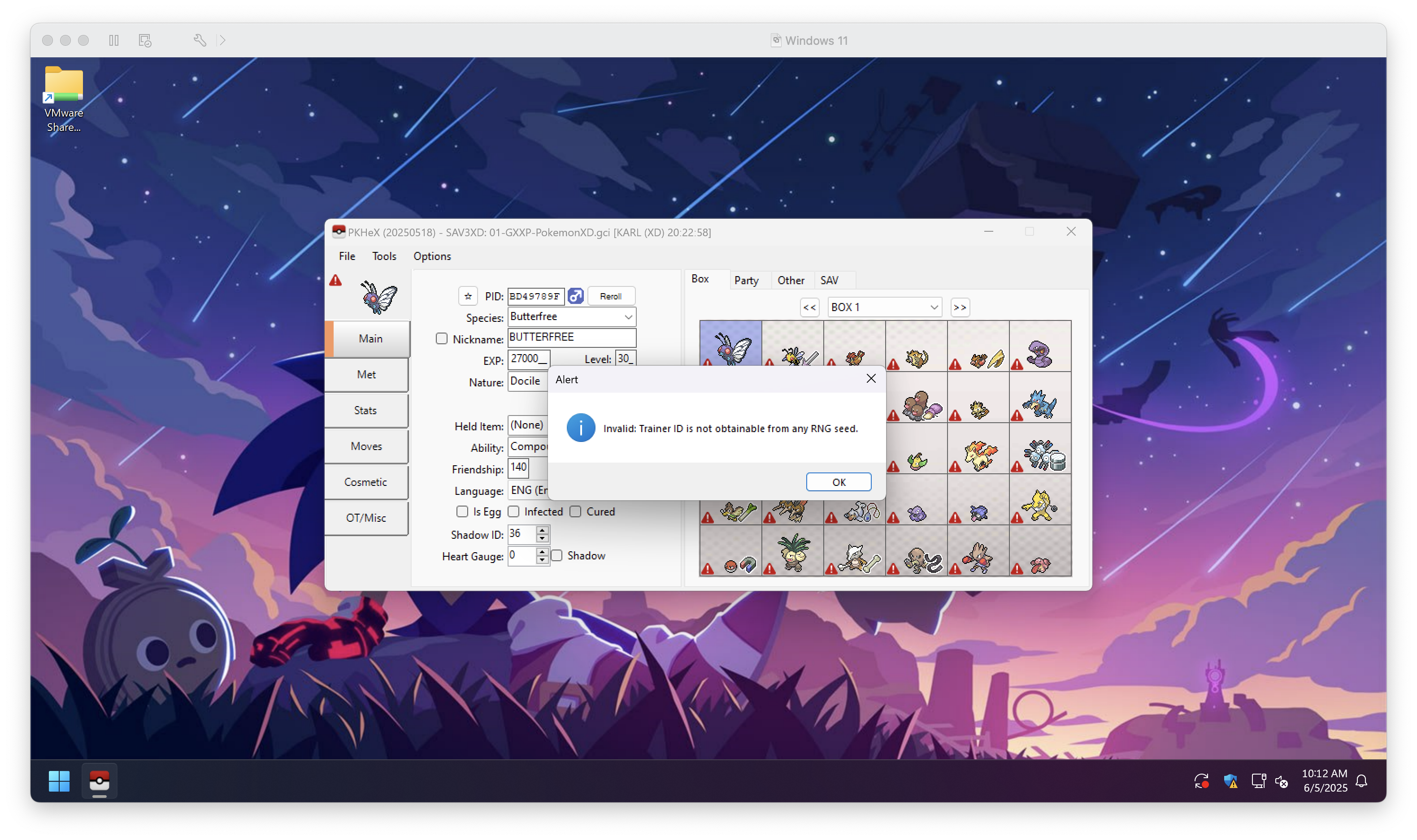Click the Butterfree sprite preview
This screenshot has width=1417, height=840.
click(378, 297)
